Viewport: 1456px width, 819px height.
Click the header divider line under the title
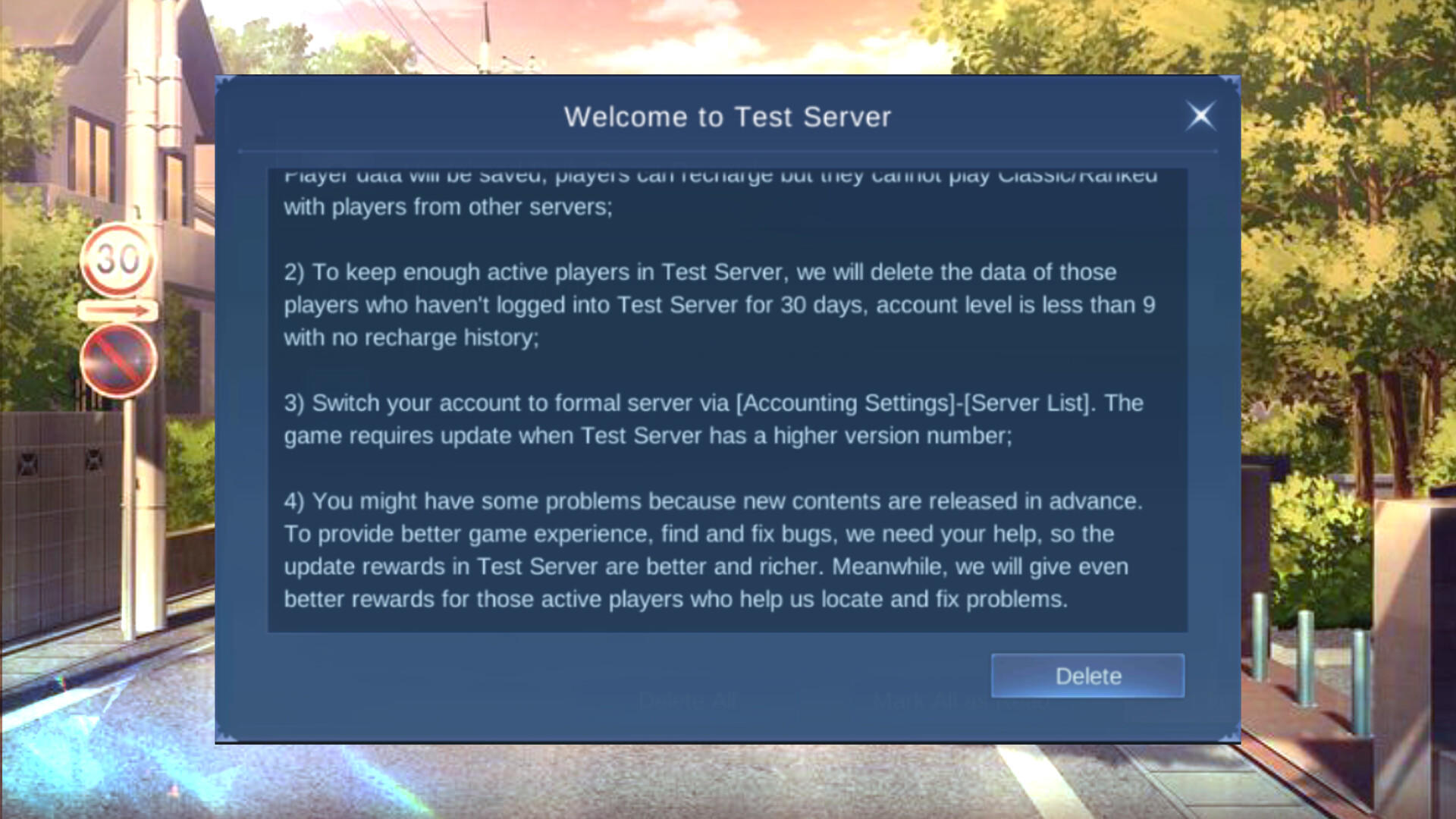(x=727, y=152)
